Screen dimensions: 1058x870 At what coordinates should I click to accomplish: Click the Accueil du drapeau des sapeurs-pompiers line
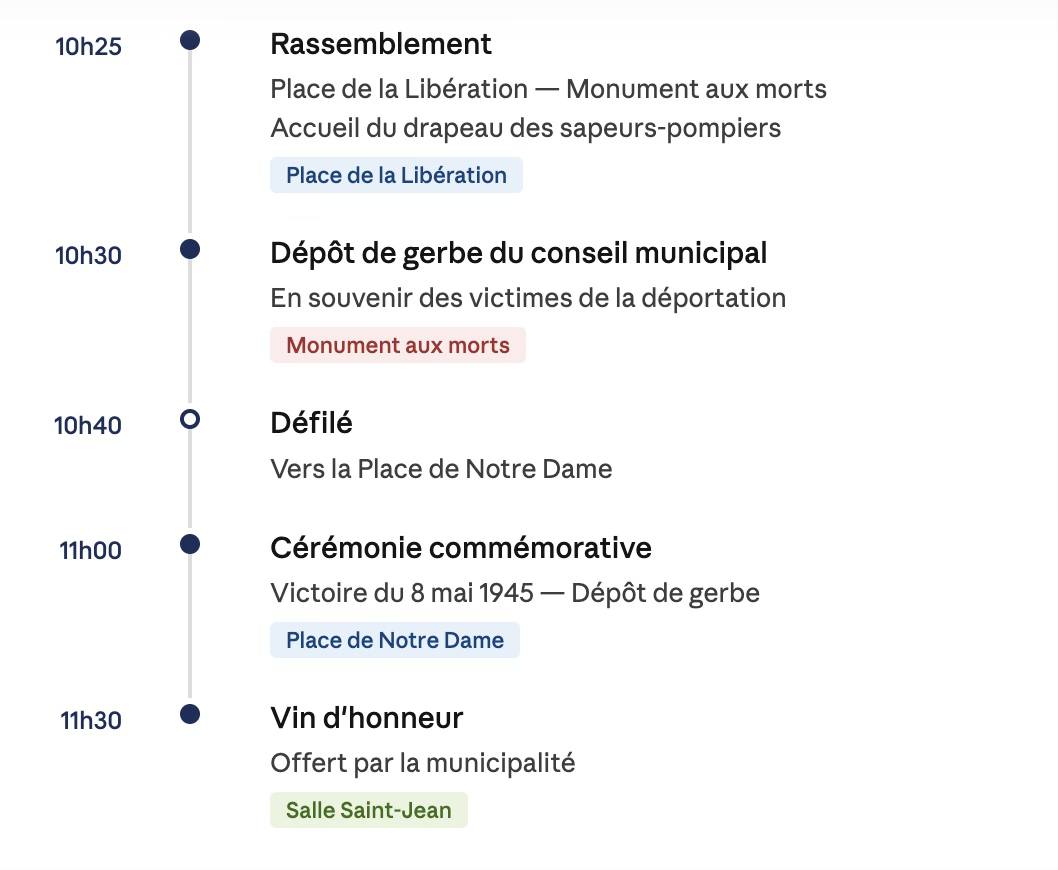(x=526, y=129)
